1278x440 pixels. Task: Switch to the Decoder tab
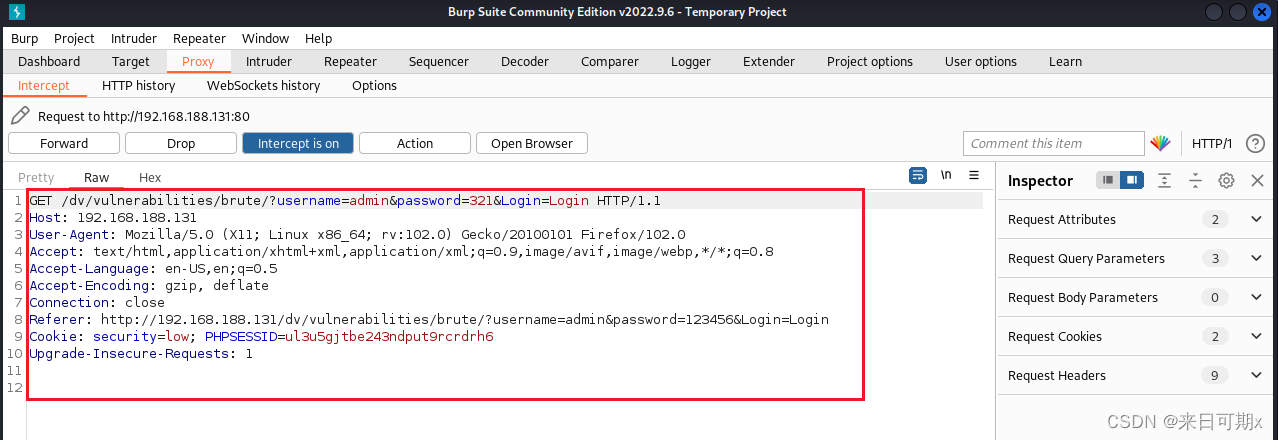(x=525, y=61)
